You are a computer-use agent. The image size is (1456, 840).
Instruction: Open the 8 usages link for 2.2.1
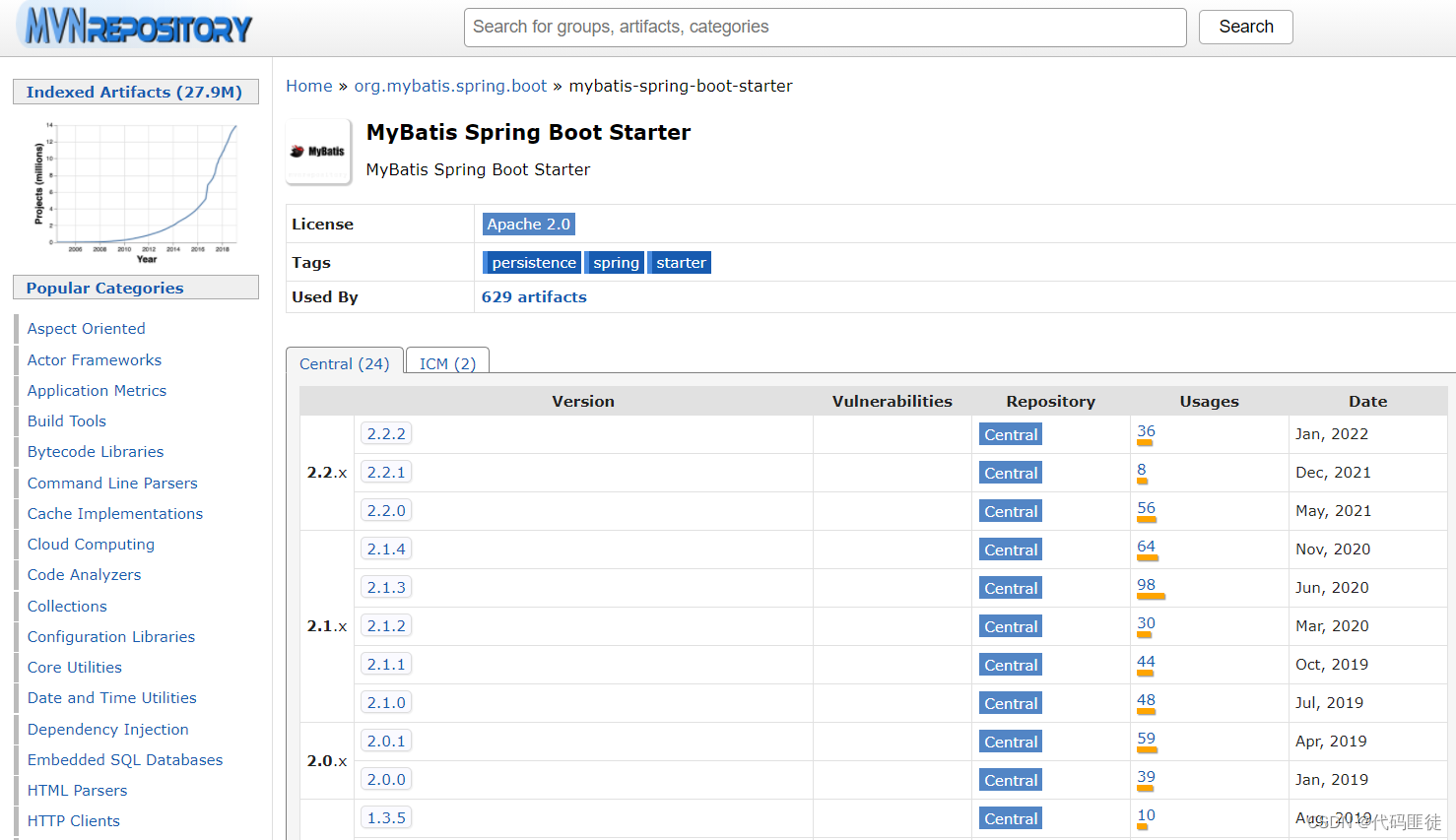pos(1142,470)
